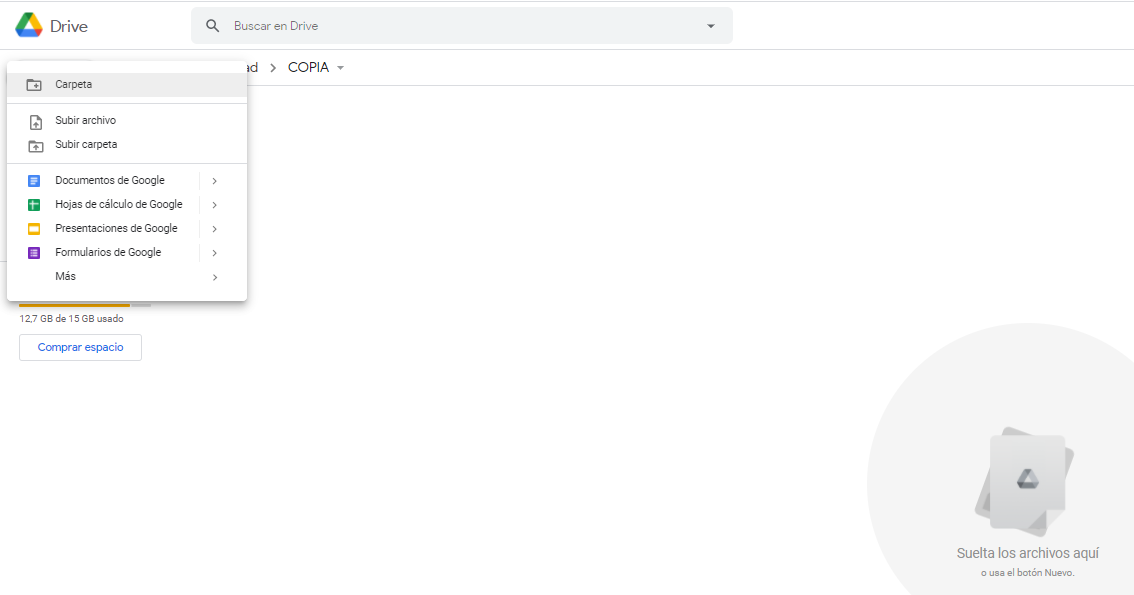Select Formularios de Google menu item
Image resolution: width=1134 pixels, height=595 pixels.
tap(108, 253)
